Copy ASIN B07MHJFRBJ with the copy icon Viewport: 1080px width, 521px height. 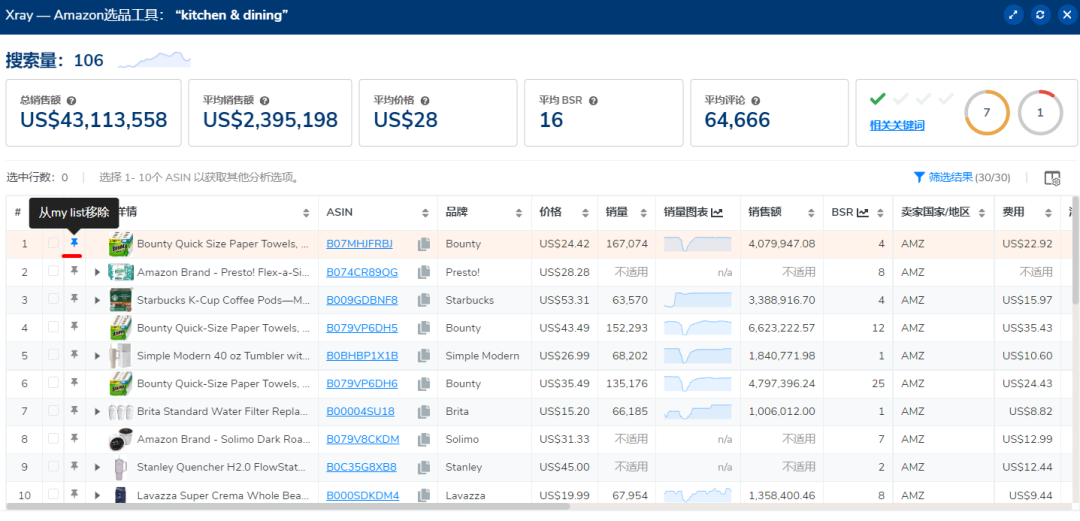tap(424, 244)
